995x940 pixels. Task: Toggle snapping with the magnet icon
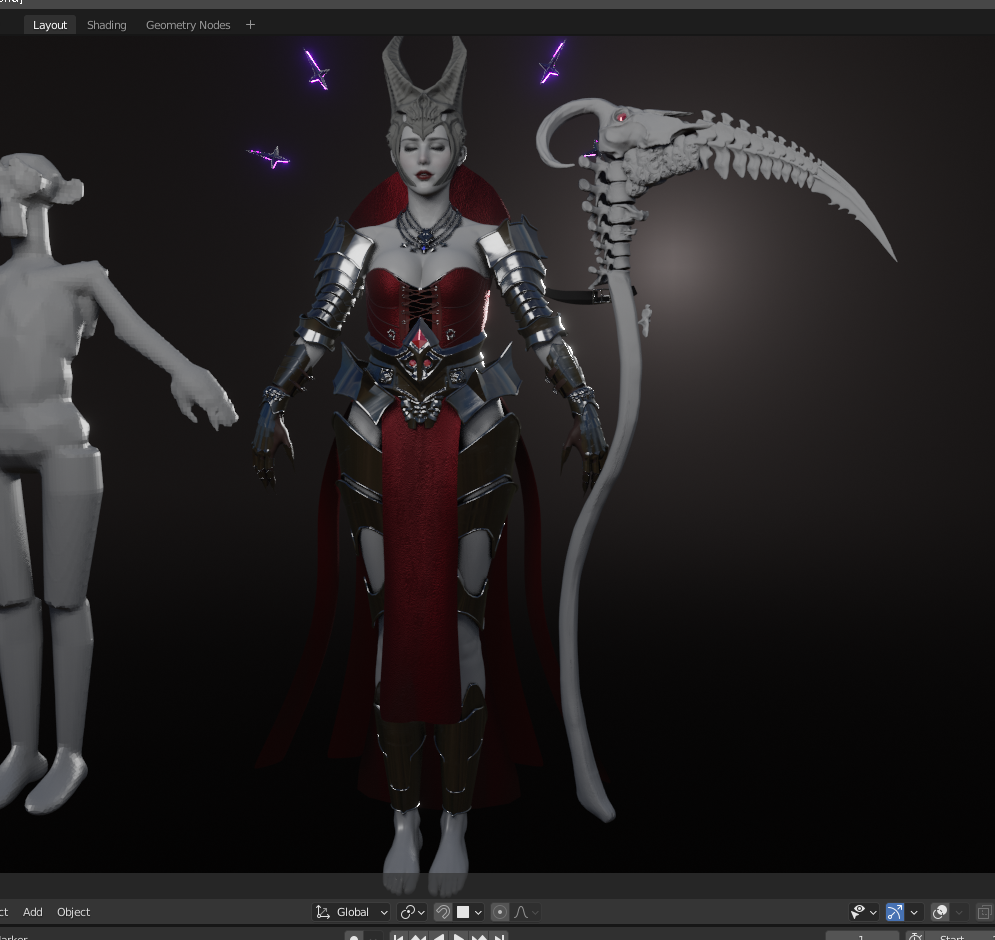click(442, 912)
